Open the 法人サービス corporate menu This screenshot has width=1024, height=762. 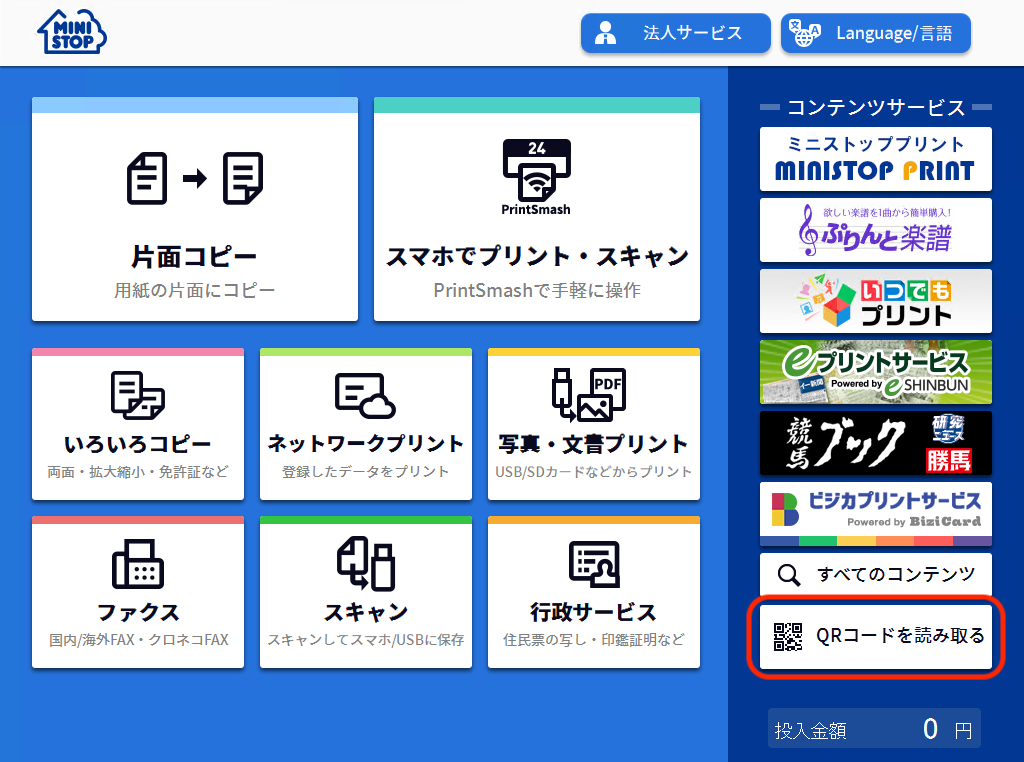[675, 33]
